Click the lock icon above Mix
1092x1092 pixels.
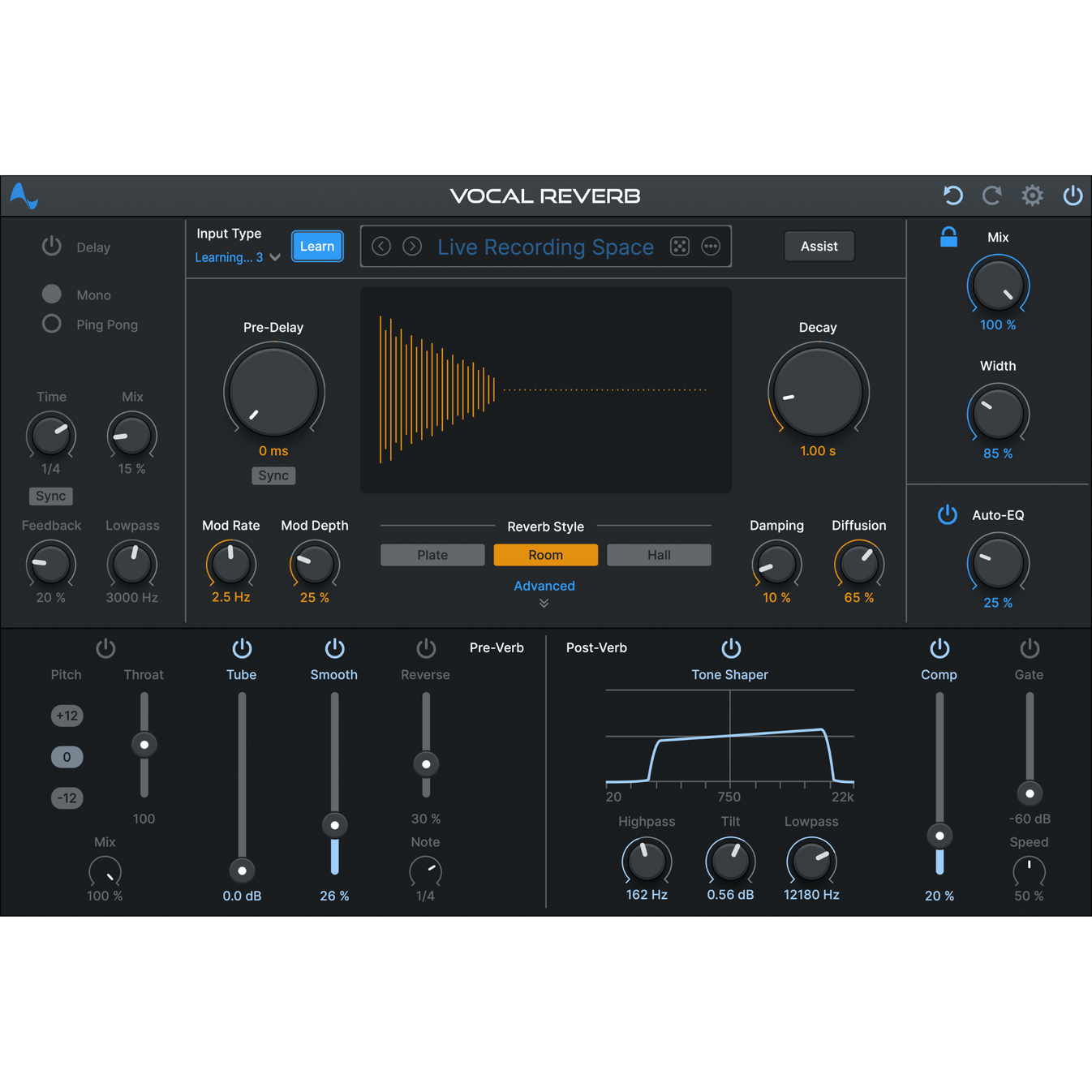tap(948, 237)
